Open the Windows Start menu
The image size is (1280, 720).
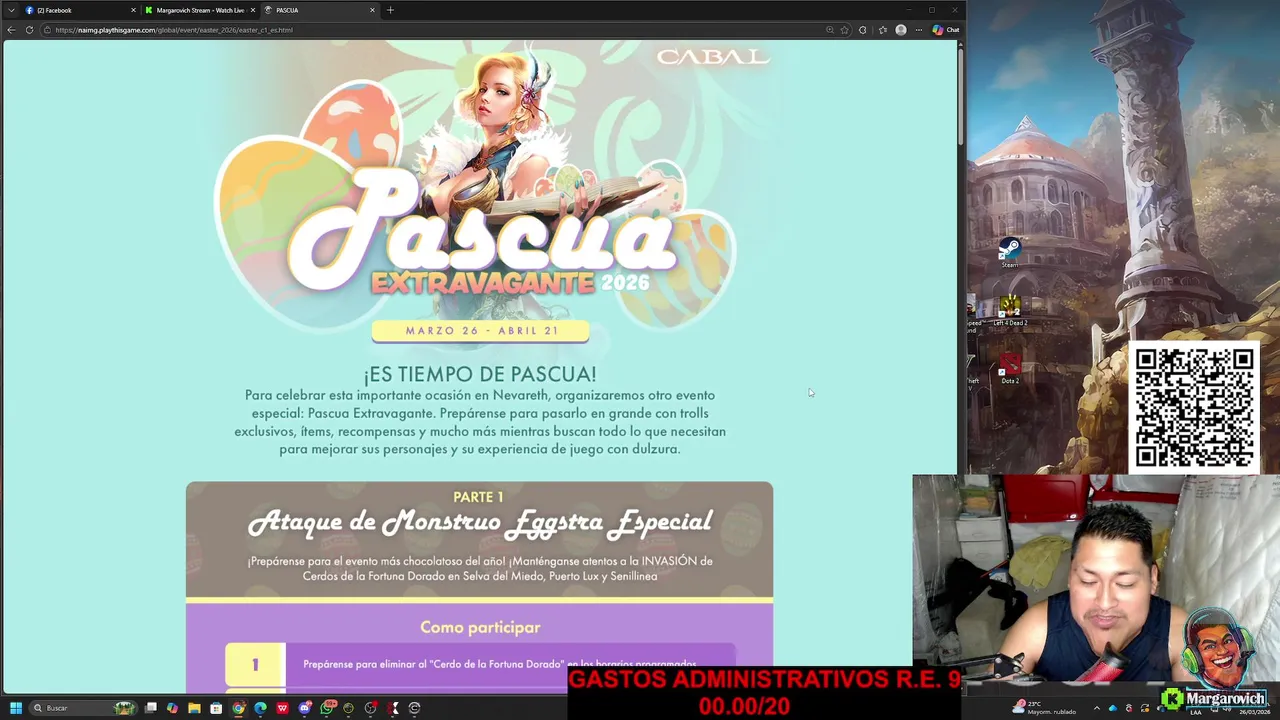16,708
